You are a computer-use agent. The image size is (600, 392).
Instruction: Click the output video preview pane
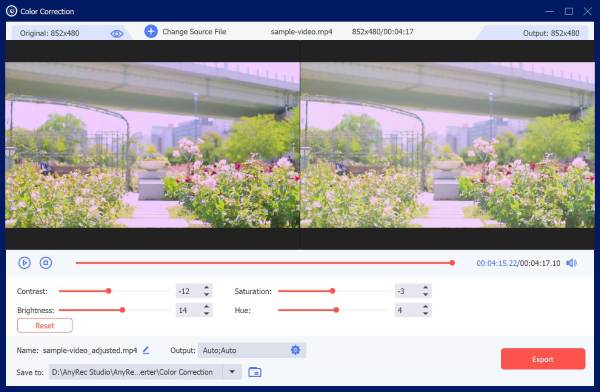[x=447, y=145]
